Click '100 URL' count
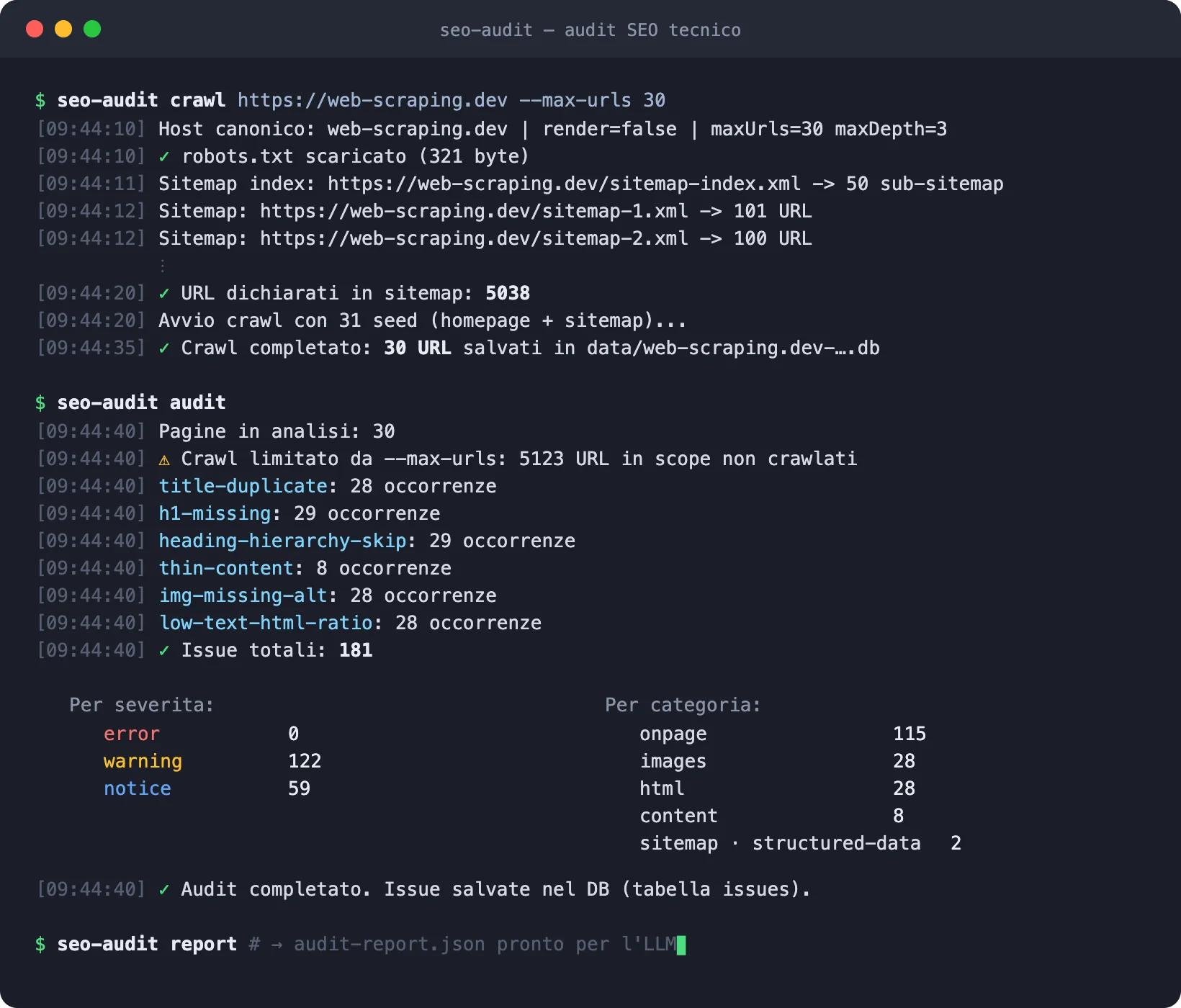Viewport: 1181px width, 1008px height. [773, 238]
